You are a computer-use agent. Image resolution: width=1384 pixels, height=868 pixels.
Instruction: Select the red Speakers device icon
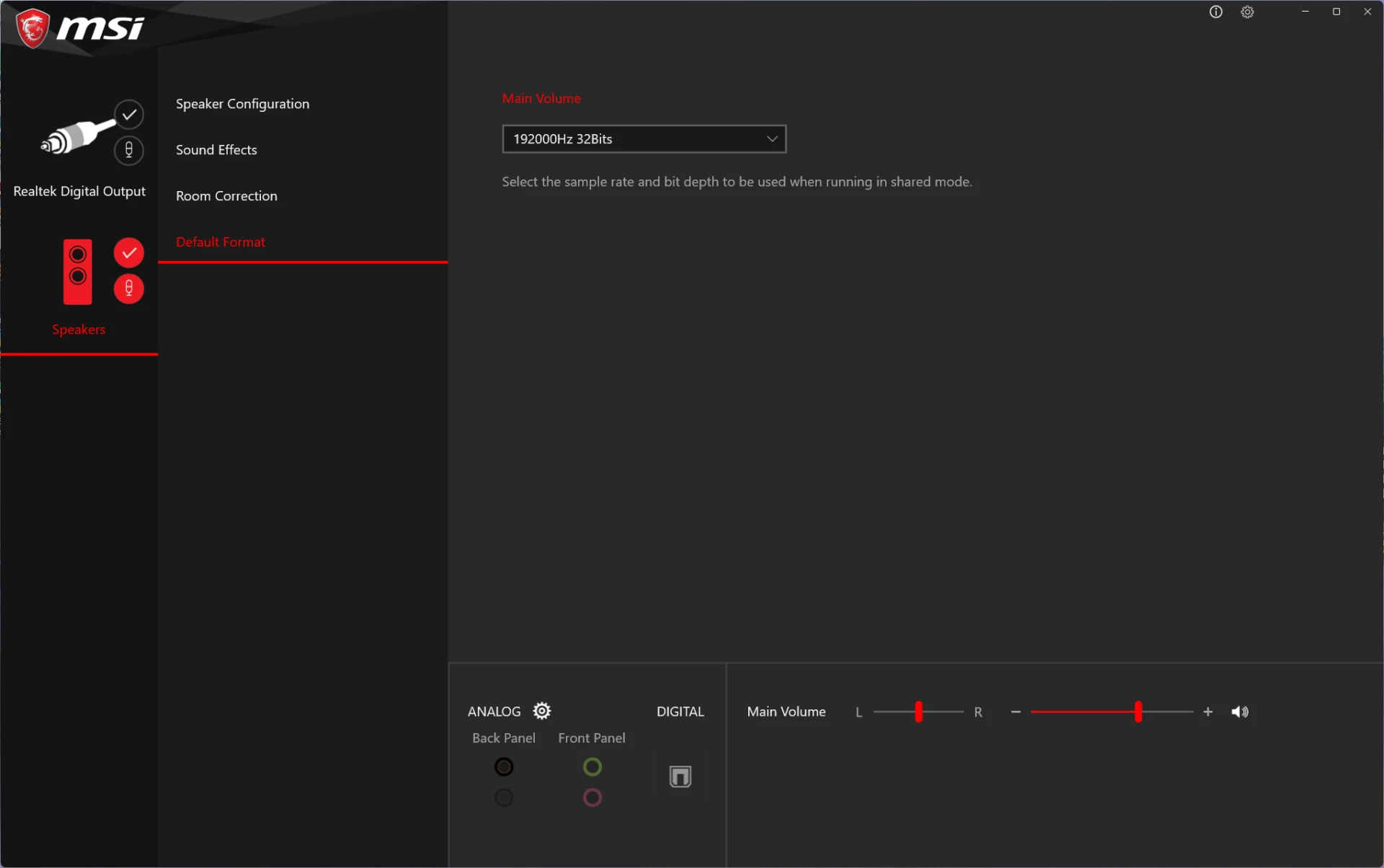click(78, 272)
